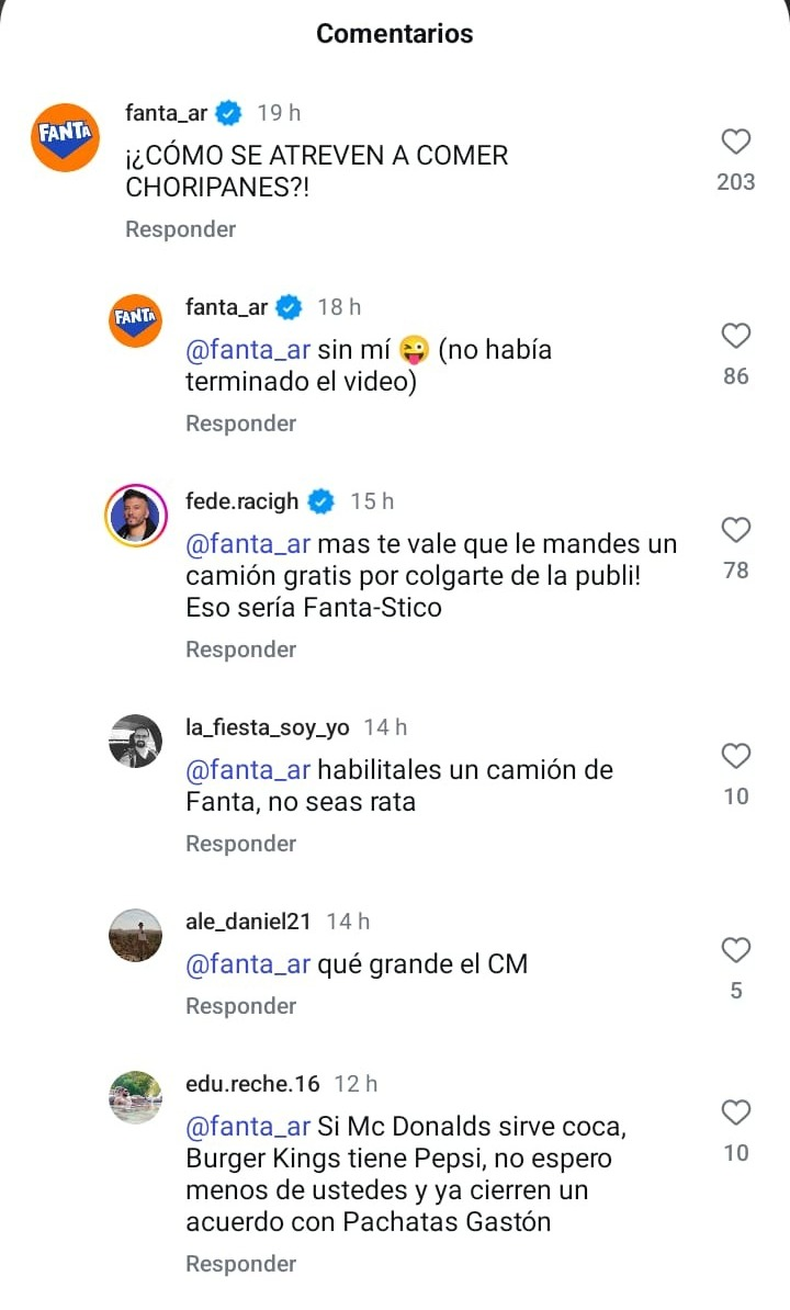This screenshot has height=1310, width=790.
Task: Tap the verified badge next to fede.racigh
Action: point(321,502)
